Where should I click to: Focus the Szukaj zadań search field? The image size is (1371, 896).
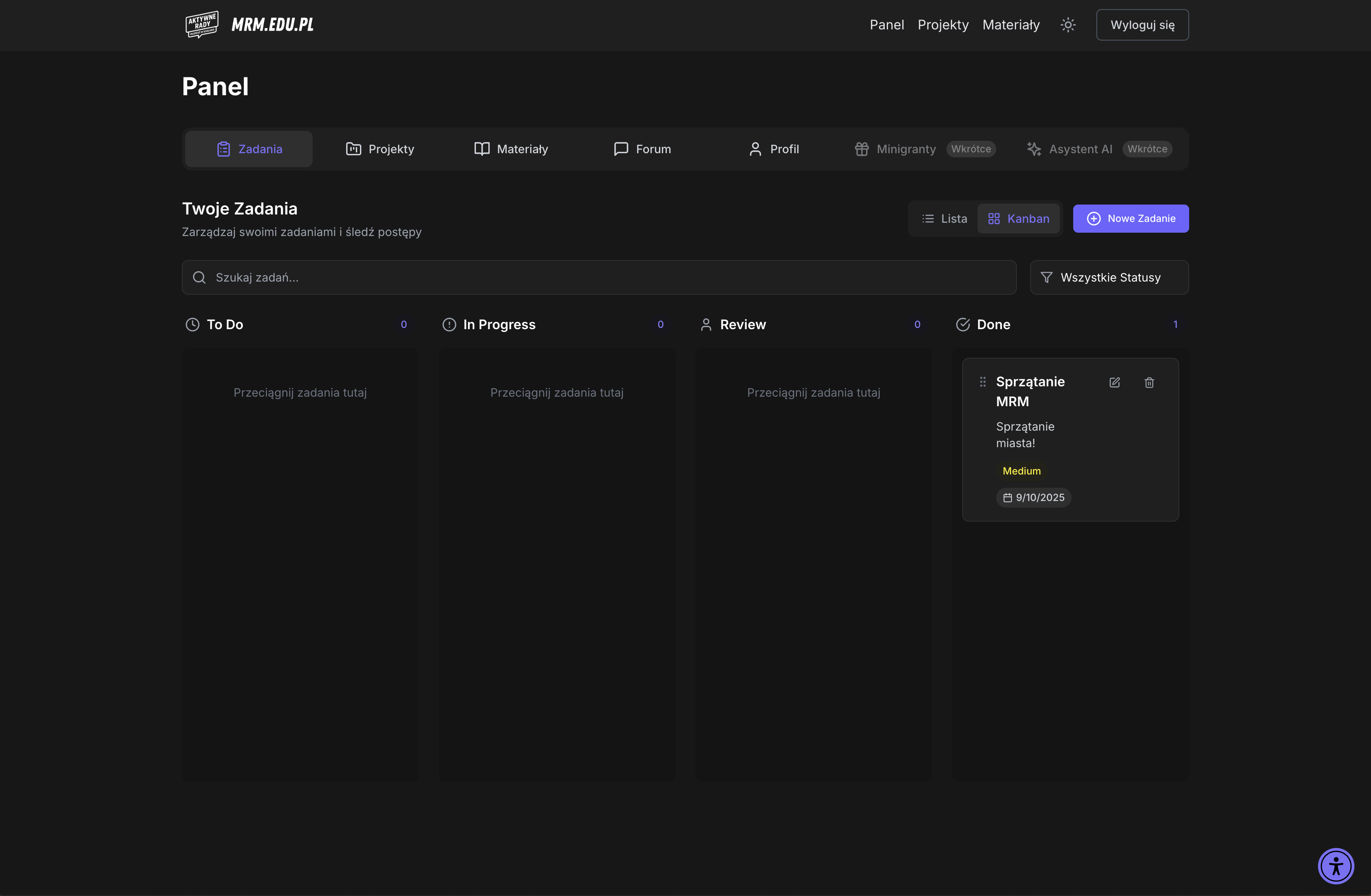coord(599,277)
